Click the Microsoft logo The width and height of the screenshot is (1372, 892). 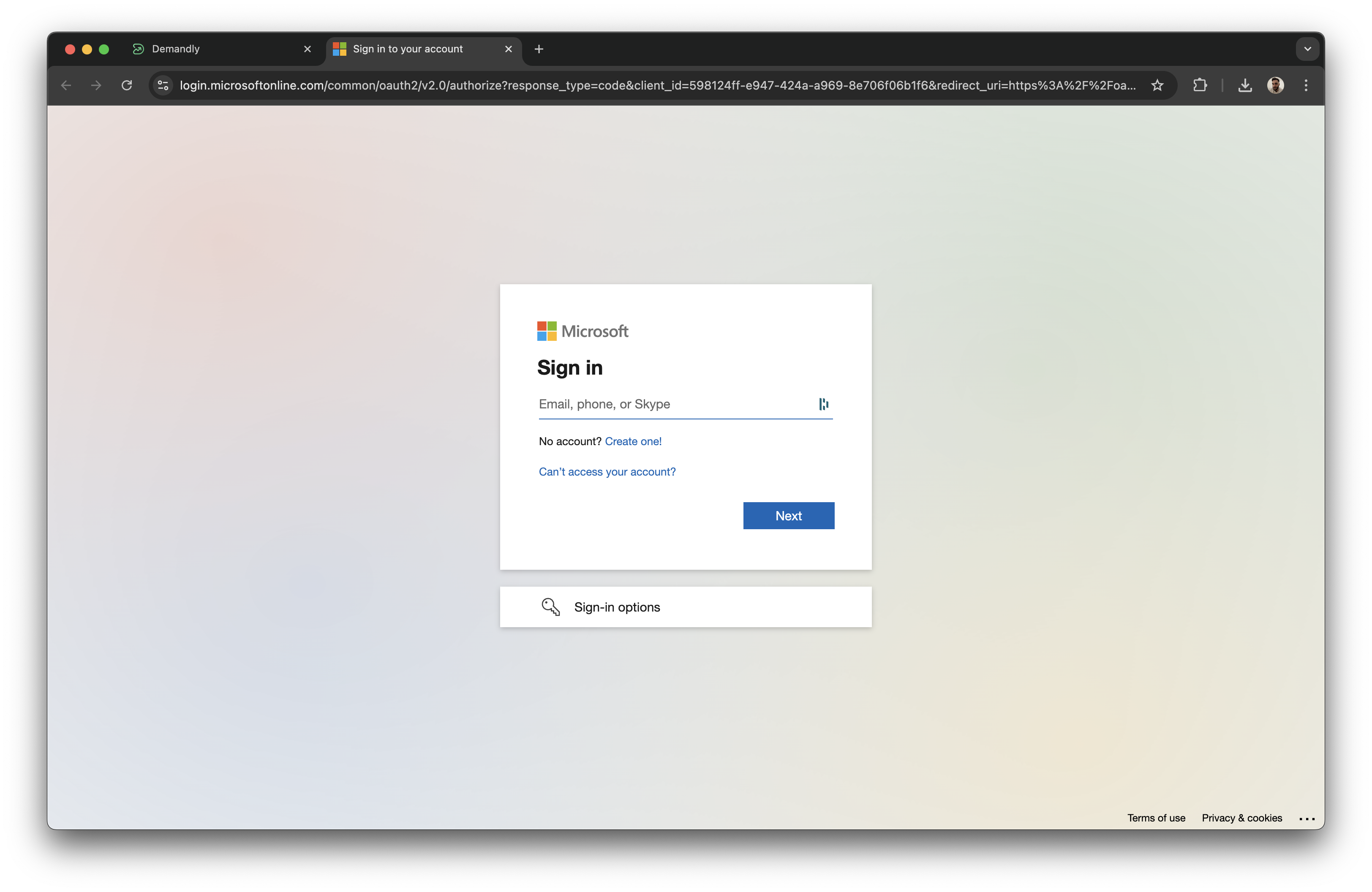coord(582,331)
